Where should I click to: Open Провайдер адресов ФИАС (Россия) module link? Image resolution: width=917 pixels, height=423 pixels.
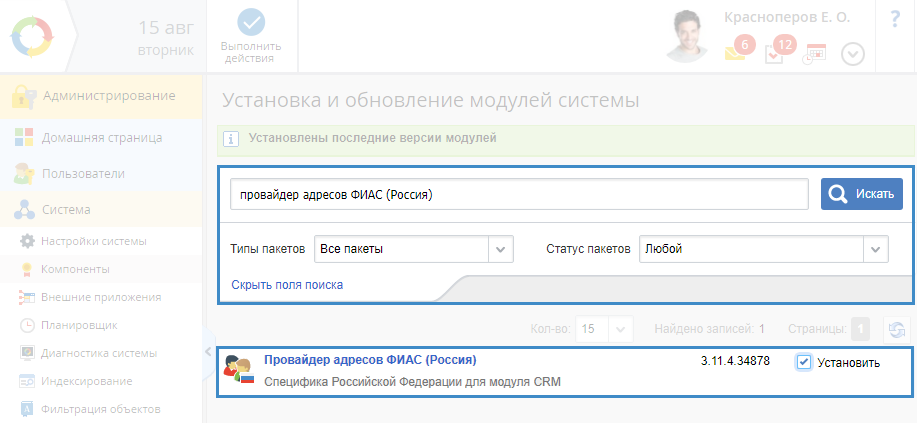click(x=370, y=360)
